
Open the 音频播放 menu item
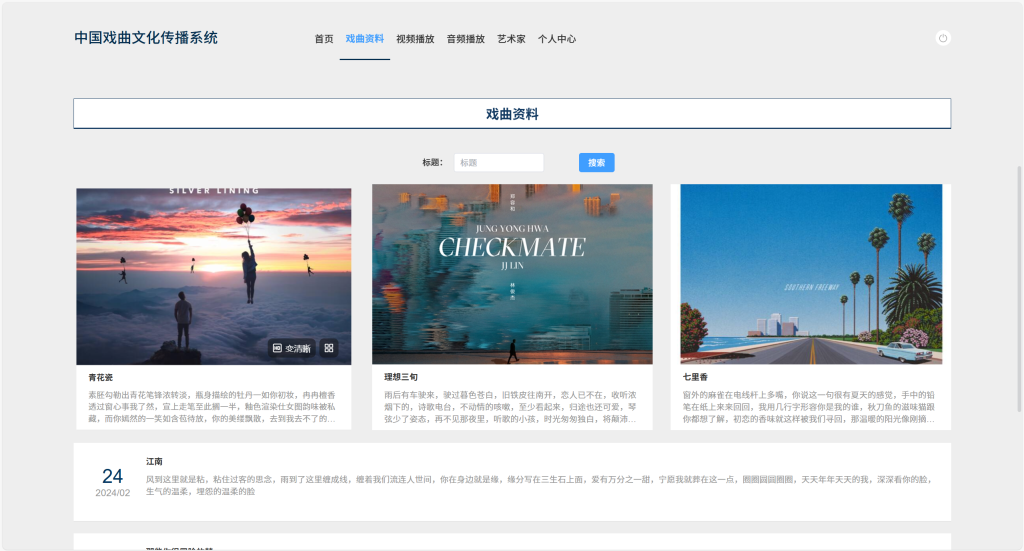(x=466, y=39)
